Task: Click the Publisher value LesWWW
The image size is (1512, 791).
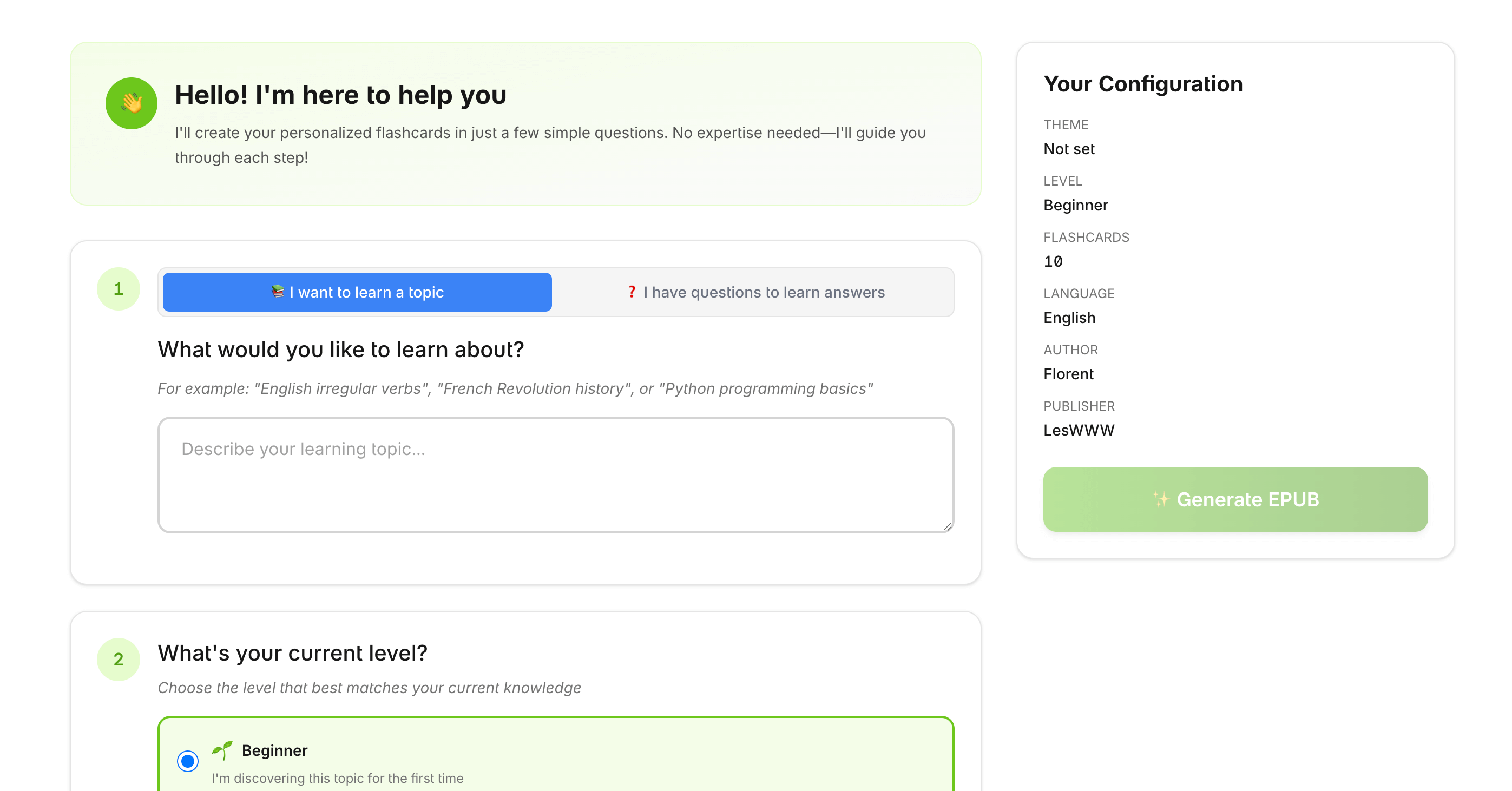Action: tap(1078, 430)
